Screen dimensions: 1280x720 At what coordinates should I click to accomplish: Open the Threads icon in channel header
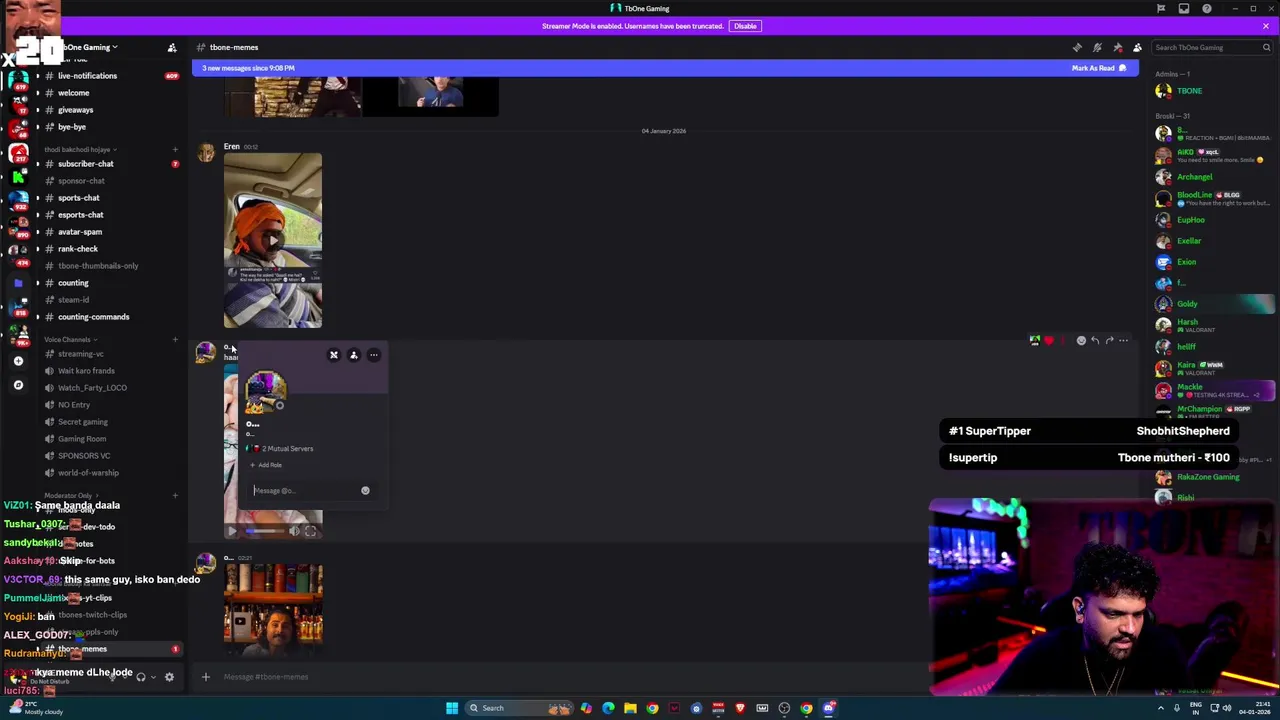(1077, 47)
